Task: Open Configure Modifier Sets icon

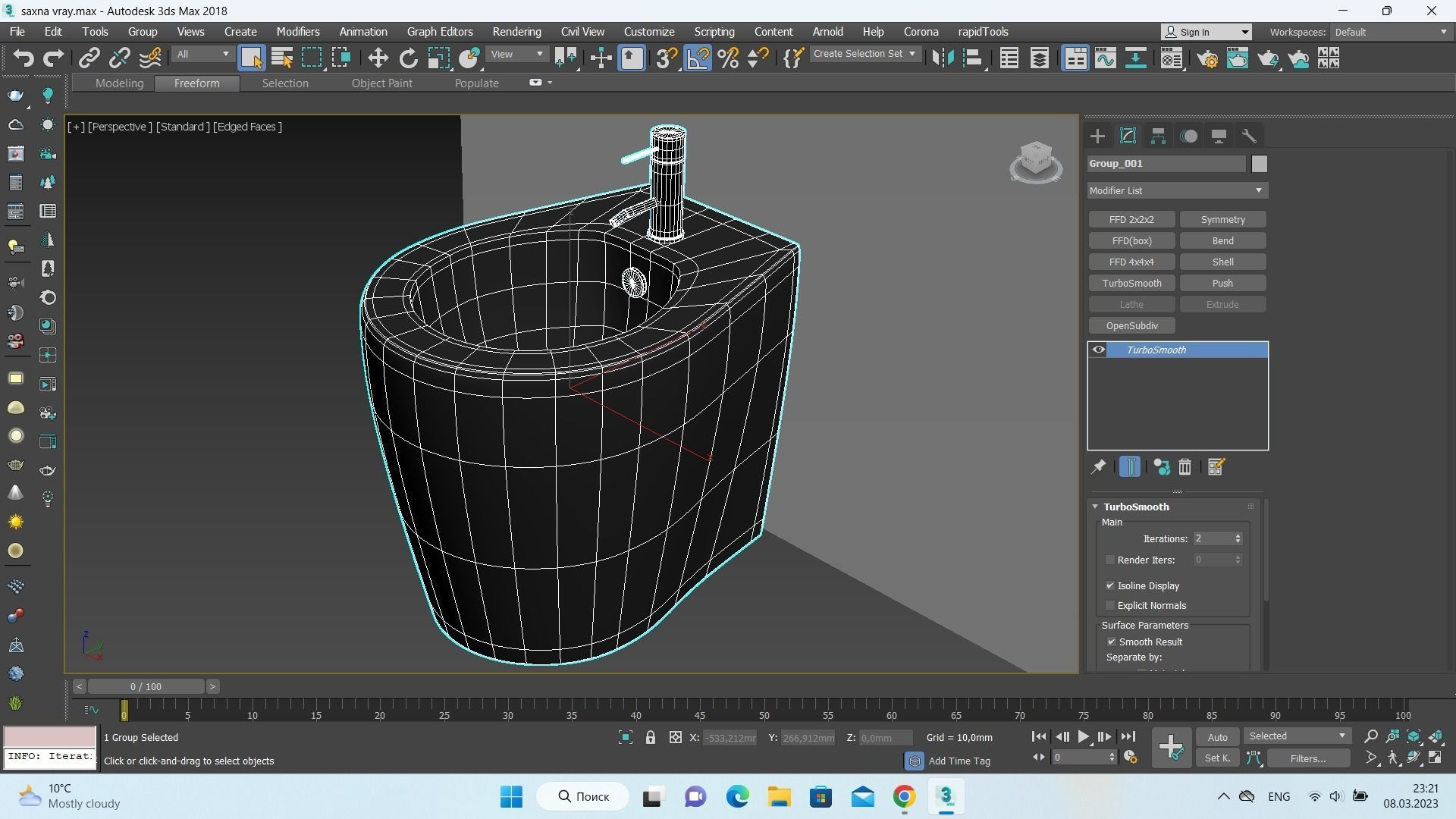Action: [x=1216, y=467]
